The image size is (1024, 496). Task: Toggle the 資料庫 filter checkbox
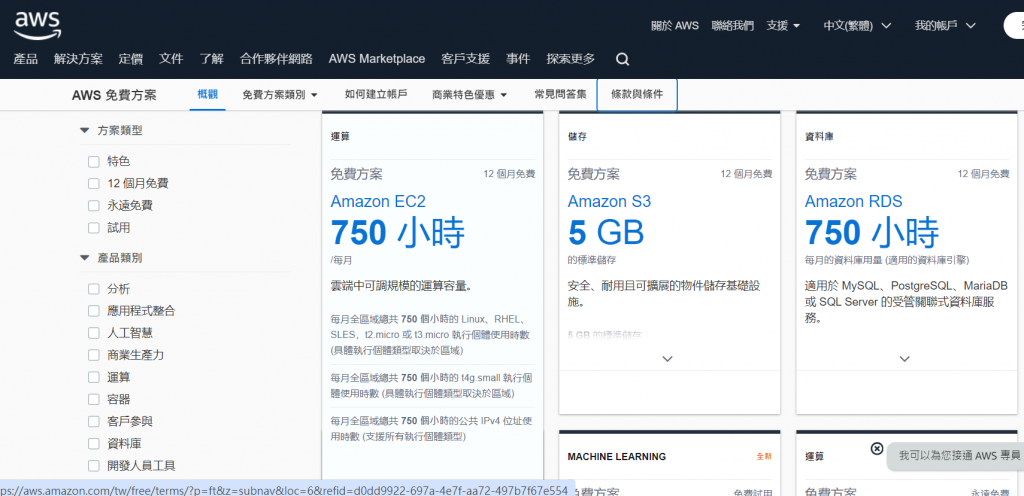point(94,444)
